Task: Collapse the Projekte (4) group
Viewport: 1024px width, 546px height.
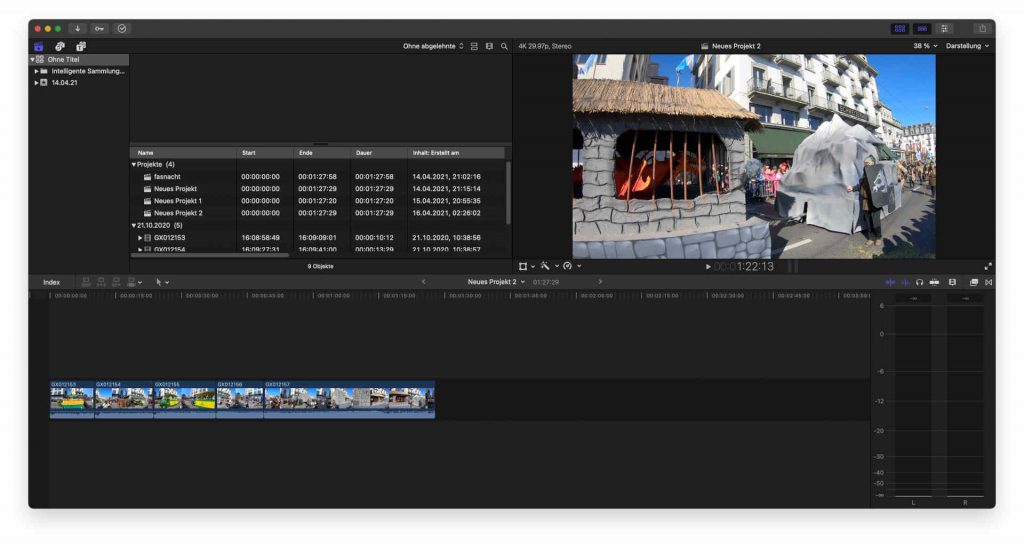Action: pos(134,165)
